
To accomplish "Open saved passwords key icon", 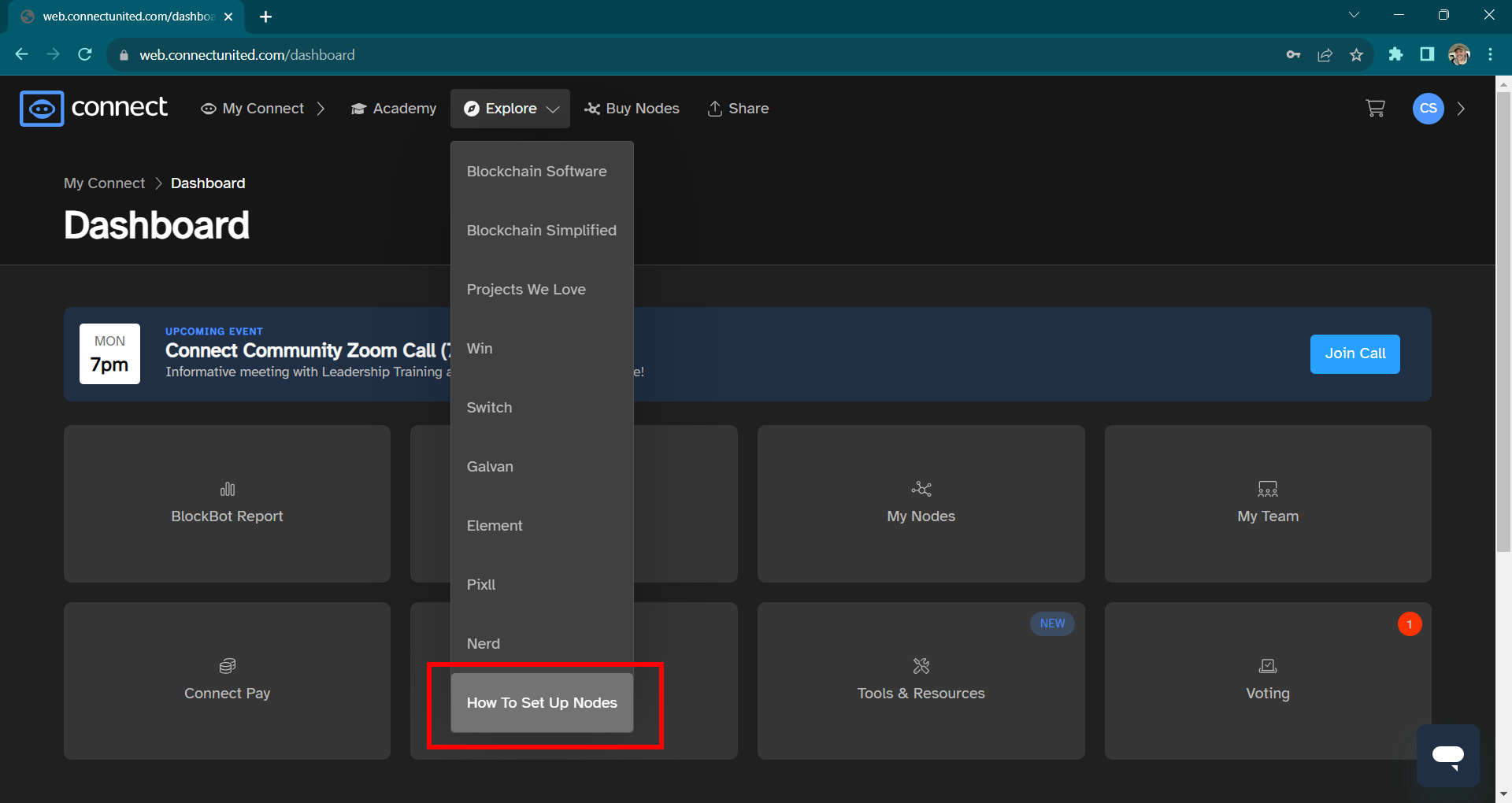I will pos(1293,54).
